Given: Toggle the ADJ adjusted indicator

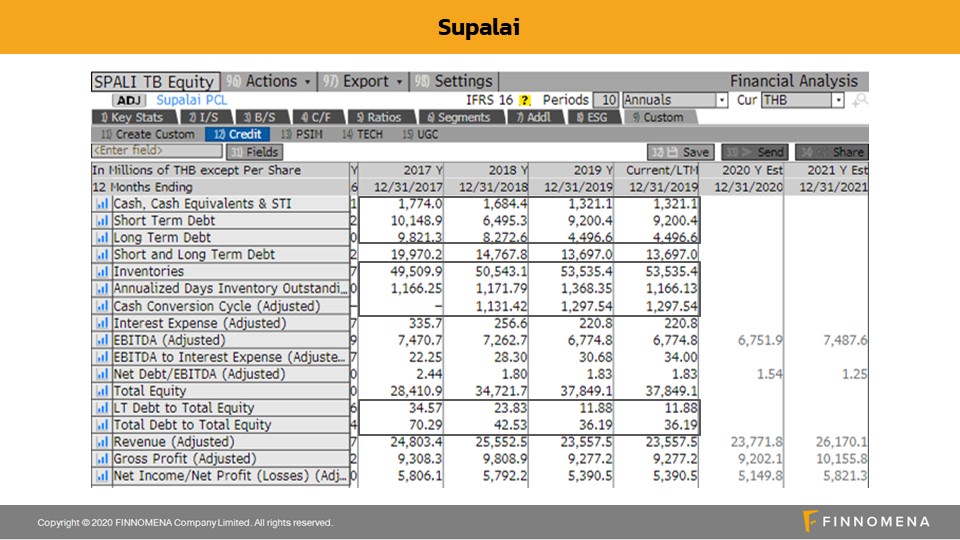Looking at the screenshot, I should [128, 101].
